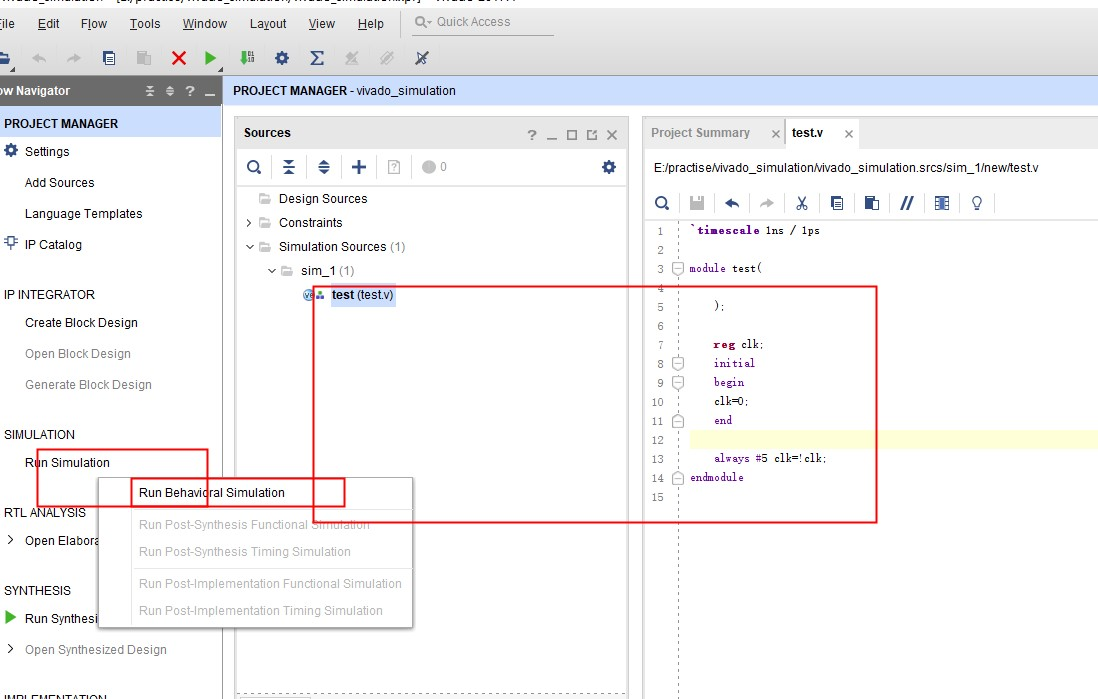Collapse initial block fold marker
The image size is (1098, 699).
(678, 363)
